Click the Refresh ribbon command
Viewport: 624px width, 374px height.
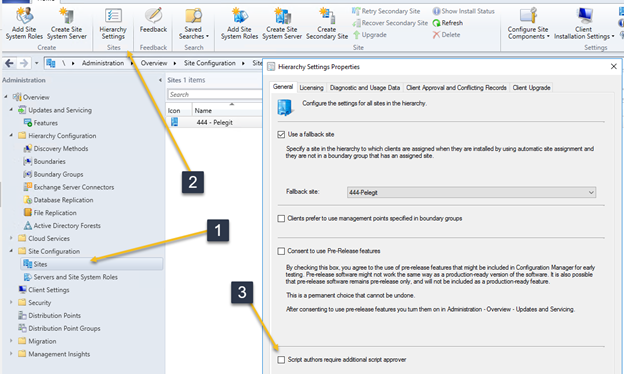click(448, 23)
